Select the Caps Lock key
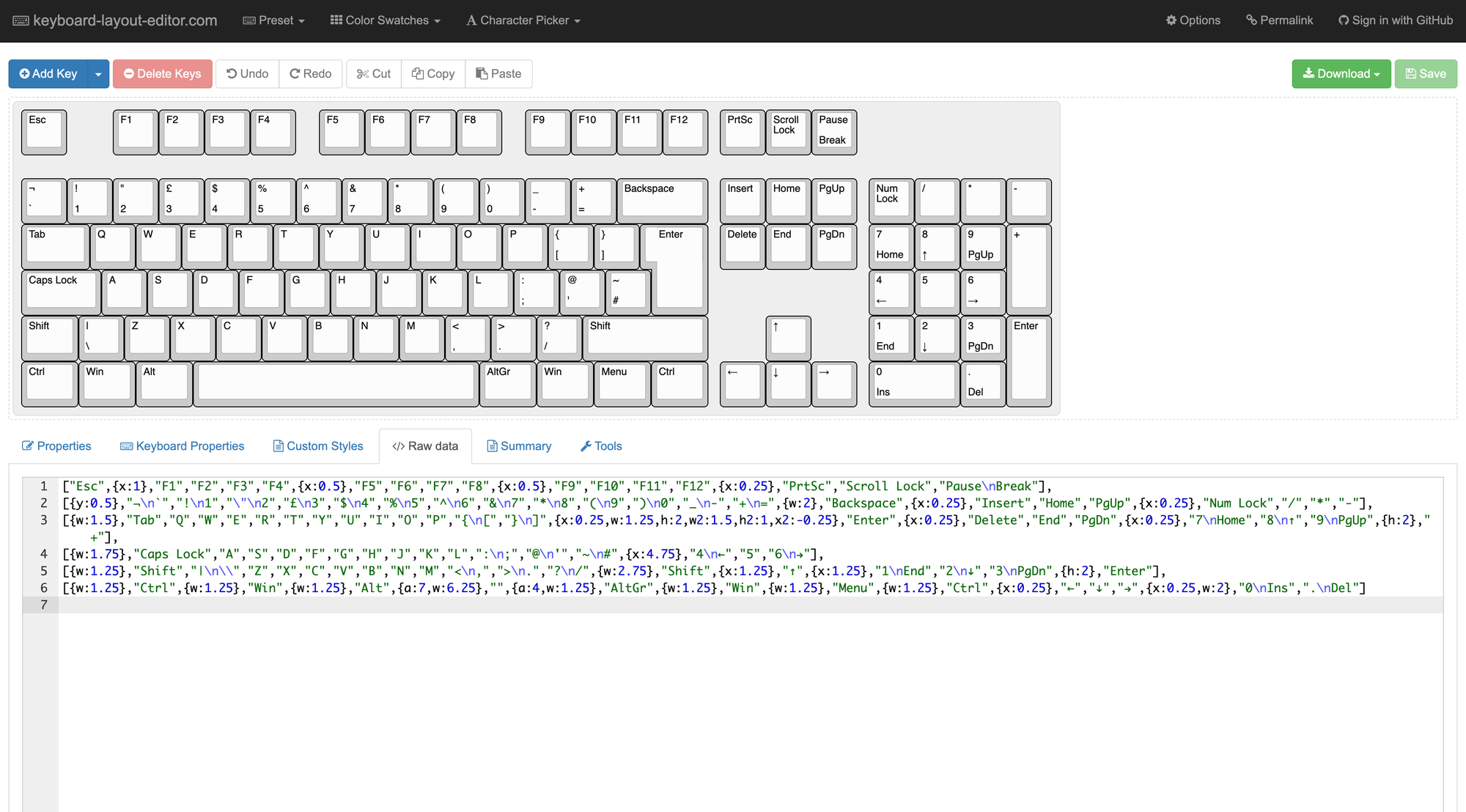1466x812 pixels. point(60,291)
